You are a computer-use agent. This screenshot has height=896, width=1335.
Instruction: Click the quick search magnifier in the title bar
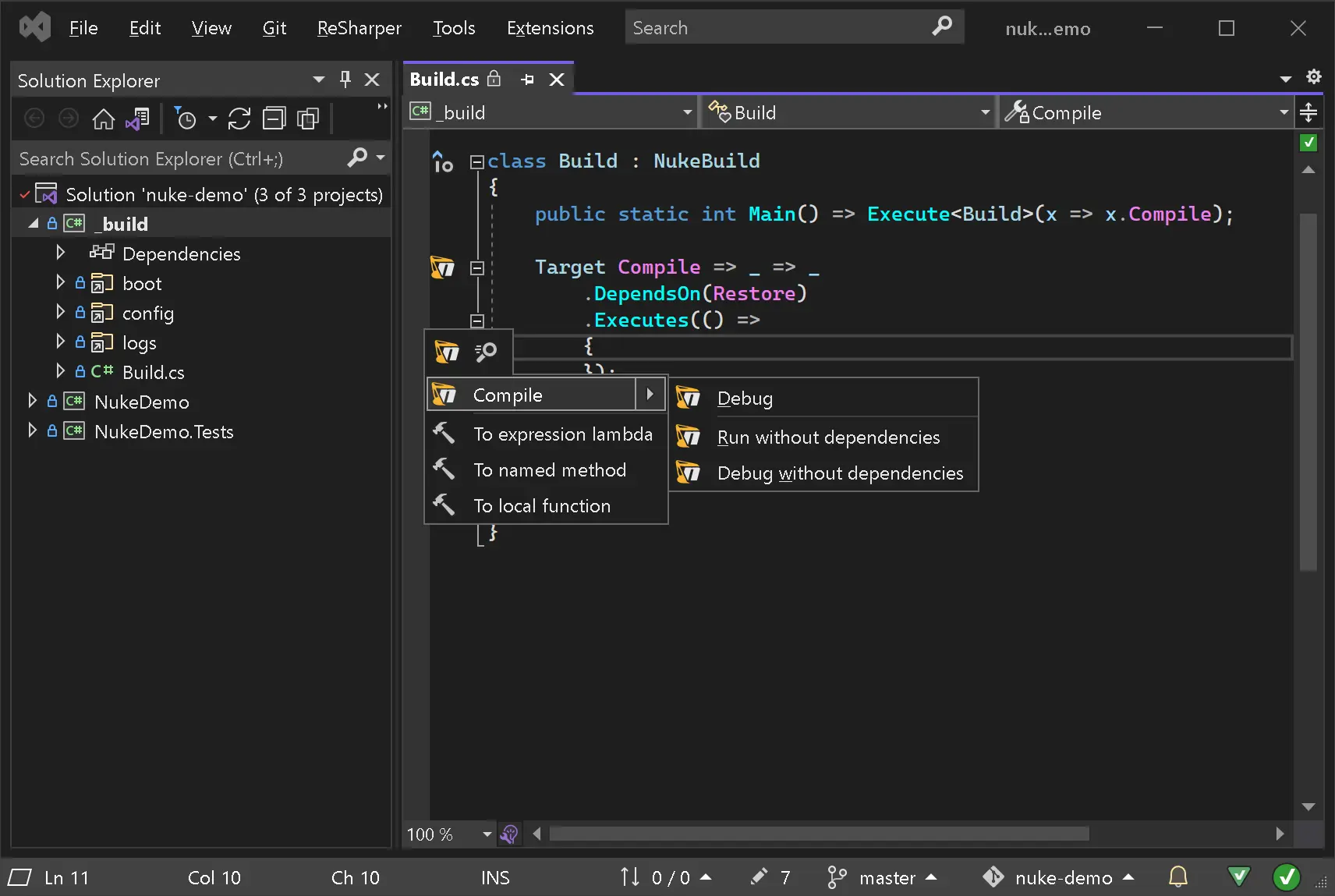[x=942, y=27]
